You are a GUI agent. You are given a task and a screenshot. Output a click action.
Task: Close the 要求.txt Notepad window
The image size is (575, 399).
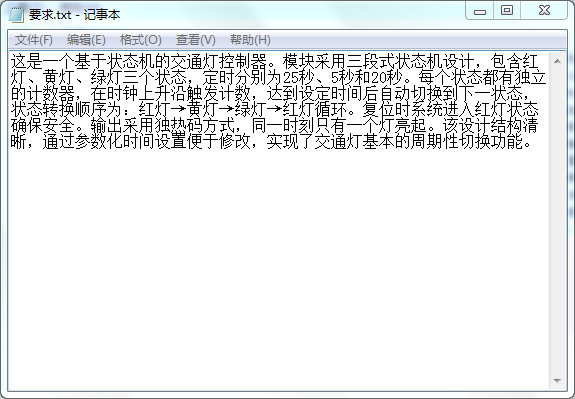pyautogui.click(x=544, y=11)
